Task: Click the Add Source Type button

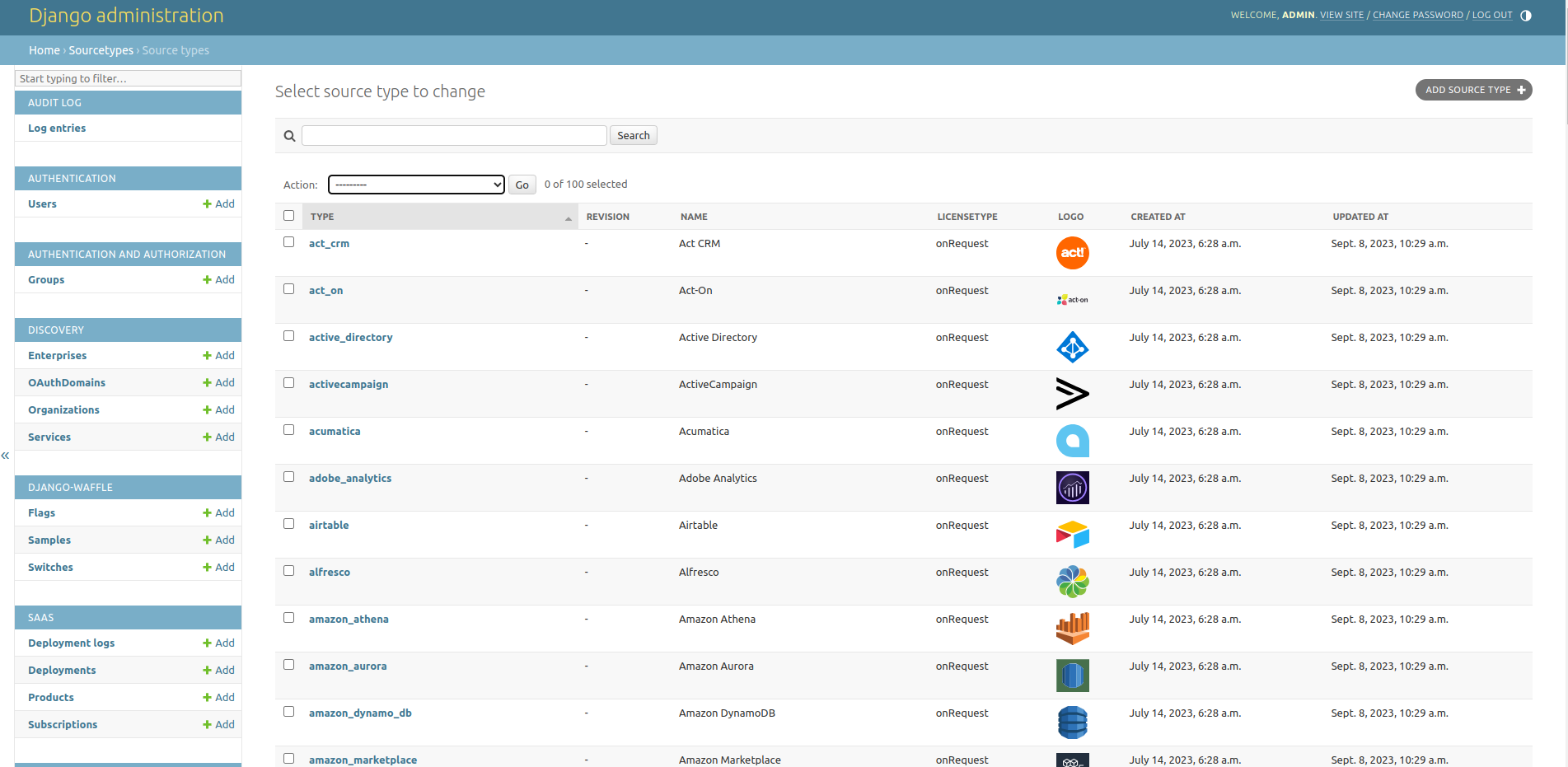Action: [1473, 90]
